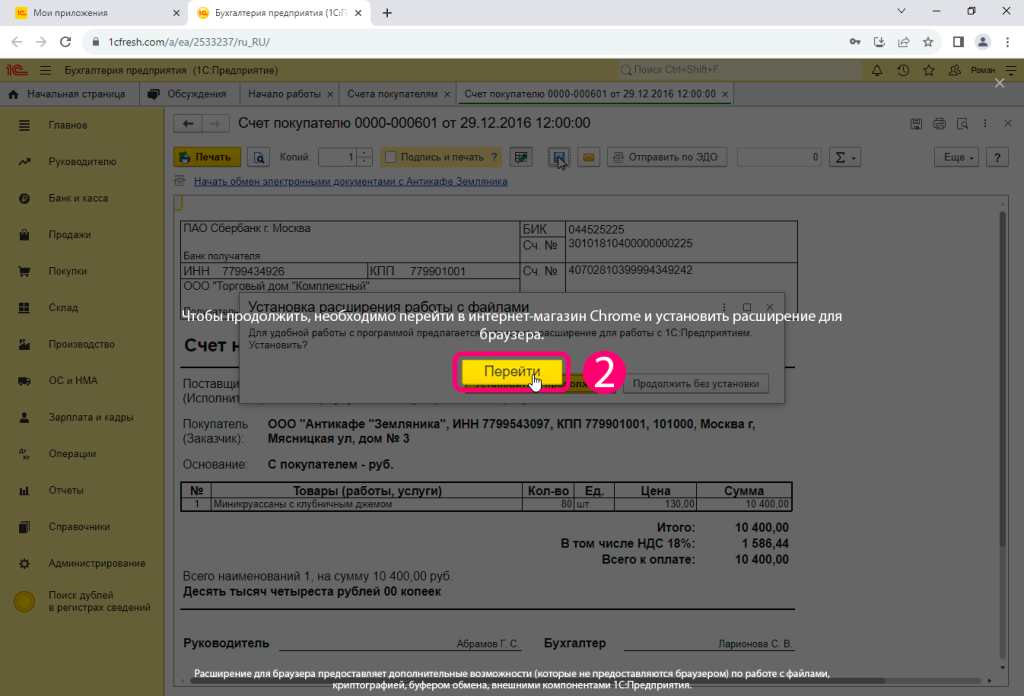
Task: Open print preview icon next to Печать
Action: [x=259, y=157]
